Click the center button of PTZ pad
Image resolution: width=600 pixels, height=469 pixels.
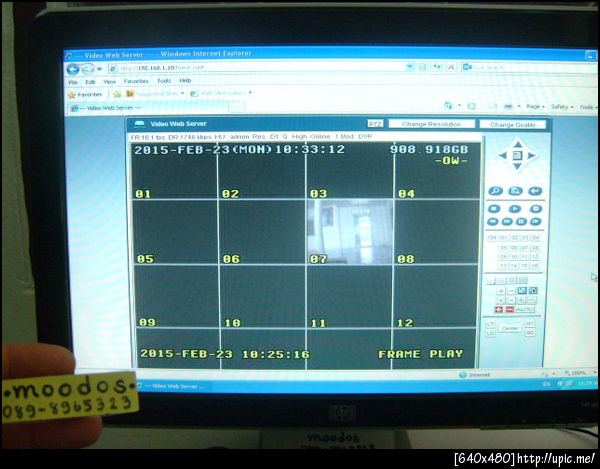click(518, 155)
